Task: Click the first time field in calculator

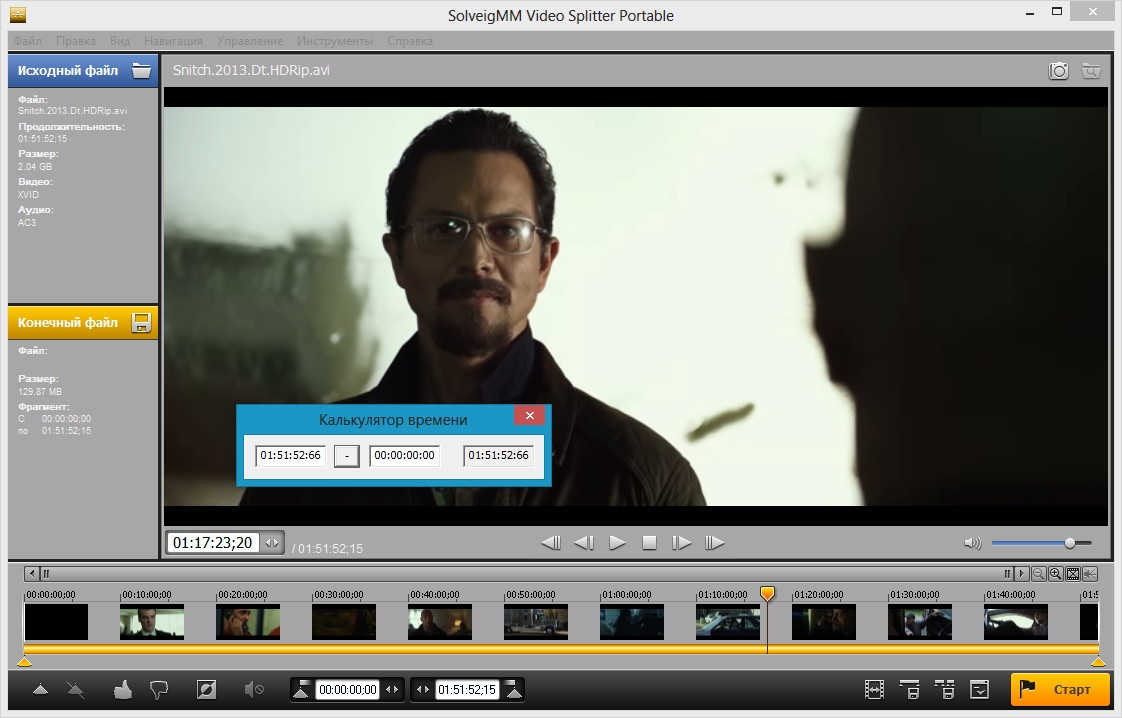Action: pyautogui.click(x=291, y=455)
